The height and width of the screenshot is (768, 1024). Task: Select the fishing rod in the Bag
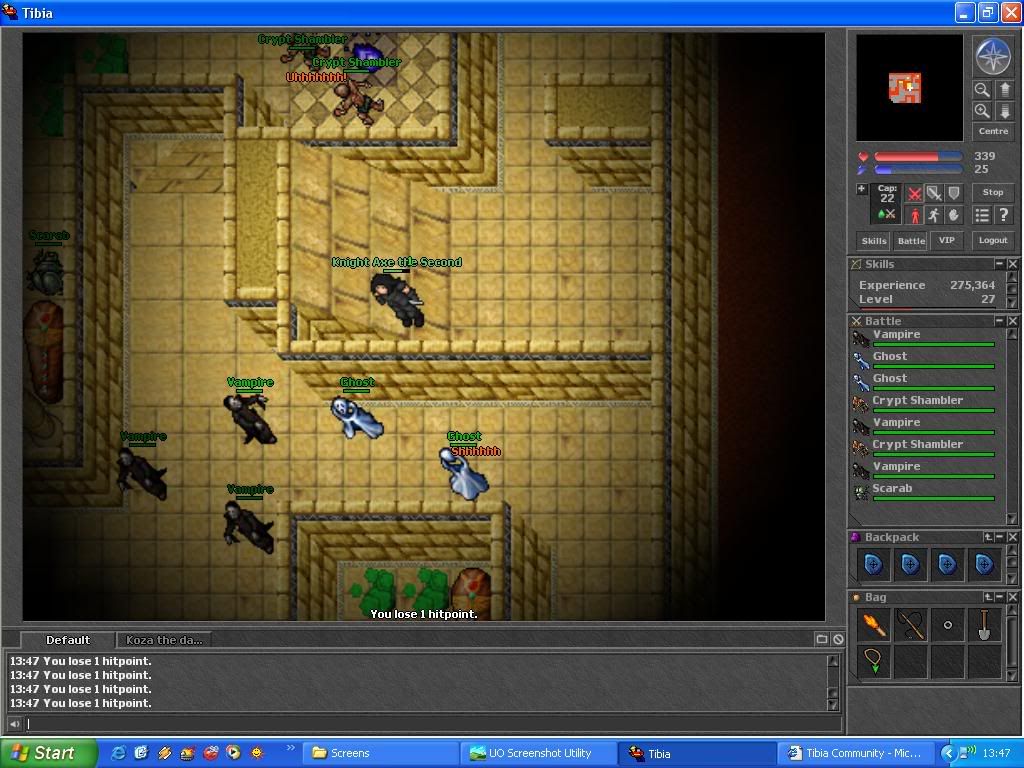pos(910,625)
